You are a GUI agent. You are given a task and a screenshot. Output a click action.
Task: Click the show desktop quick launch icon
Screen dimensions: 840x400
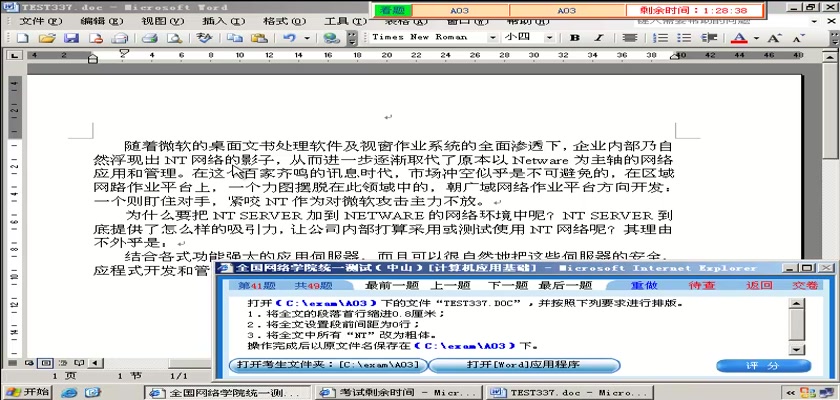click(93, 393)
